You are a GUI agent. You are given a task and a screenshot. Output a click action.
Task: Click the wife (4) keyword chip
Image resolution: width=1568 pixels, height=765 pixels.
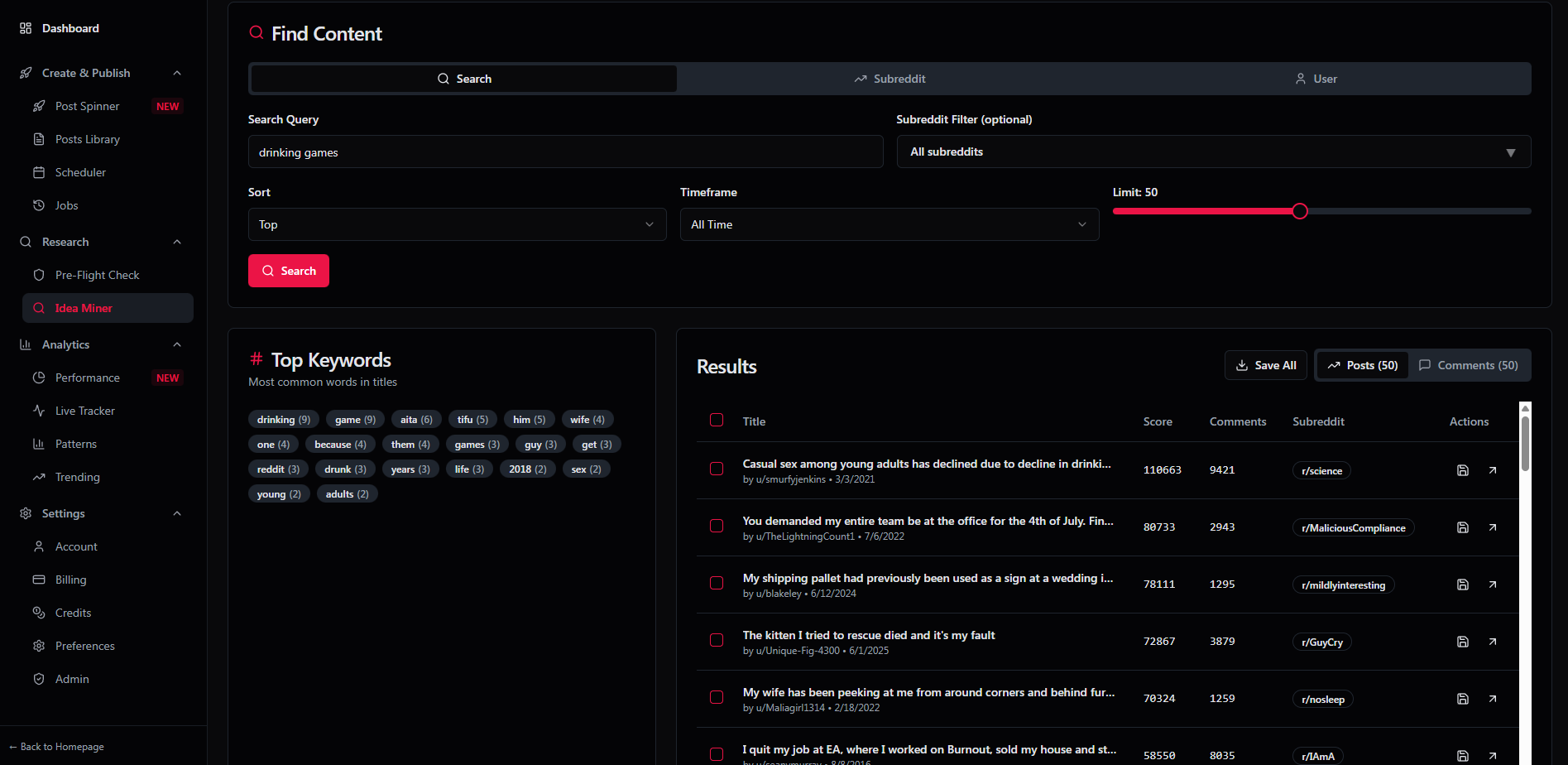587,420
